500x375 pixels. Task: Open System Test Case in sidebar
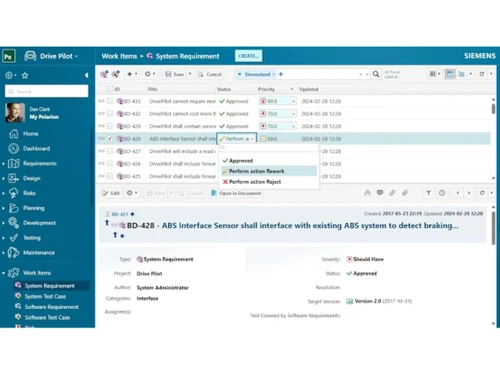point(45,296)
